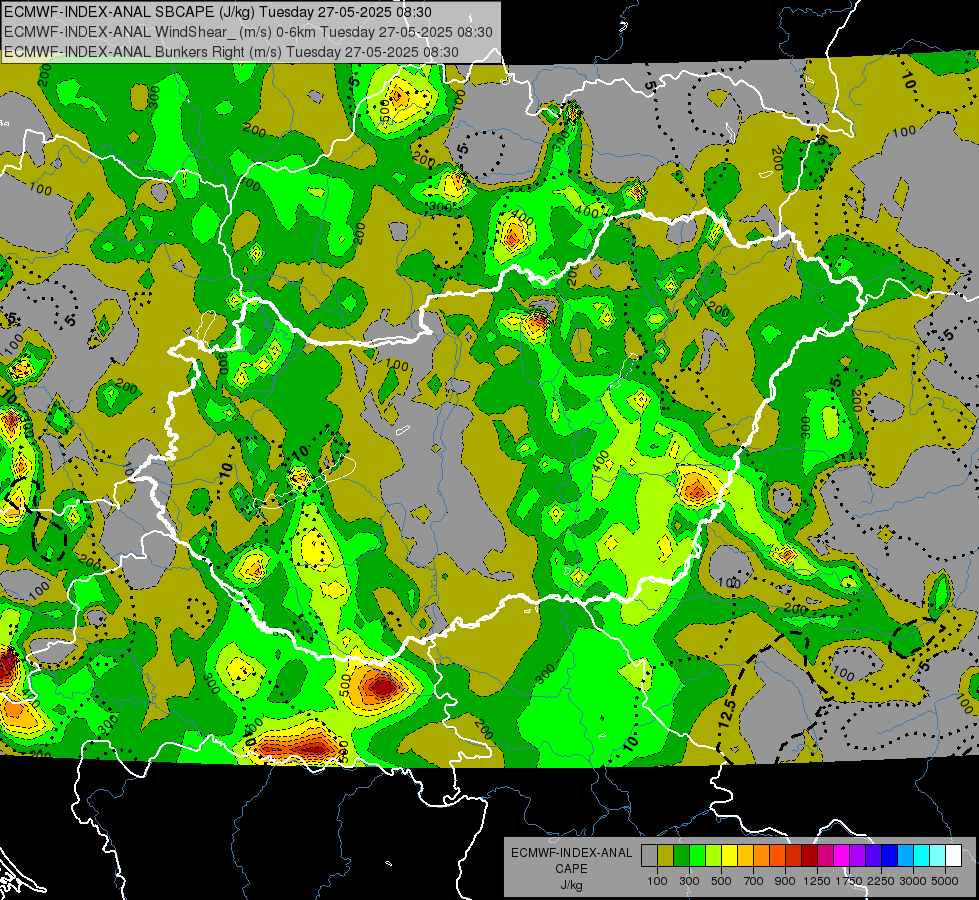Select the olive legend swatch after 100
This screenshot has width=979, height=900.
(x=666, y=856)
